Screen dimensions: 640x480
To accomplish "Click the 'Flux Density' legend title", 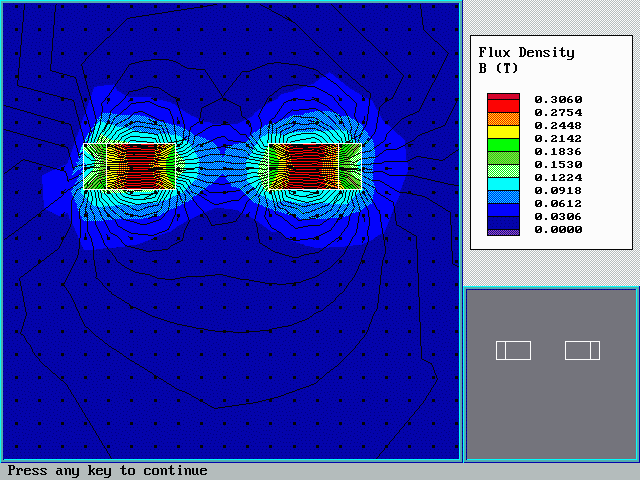I will click(526, 53).
